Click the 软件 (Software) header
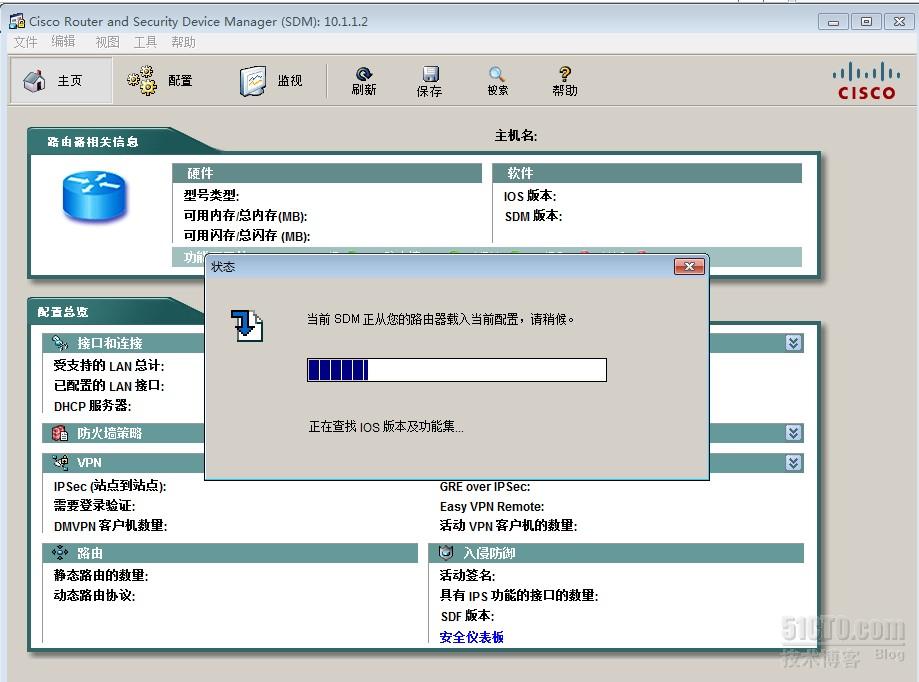Viewport: 919px width, 682px height. [x=647, y=173]
